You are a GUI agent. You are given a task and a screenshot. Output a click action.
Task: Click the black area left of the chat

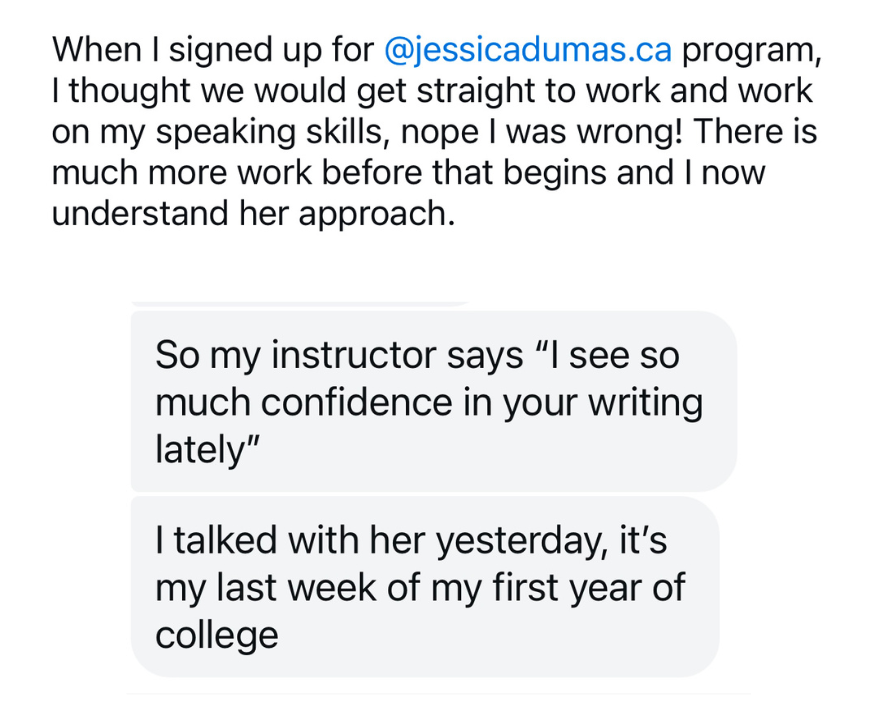[62, 500]
